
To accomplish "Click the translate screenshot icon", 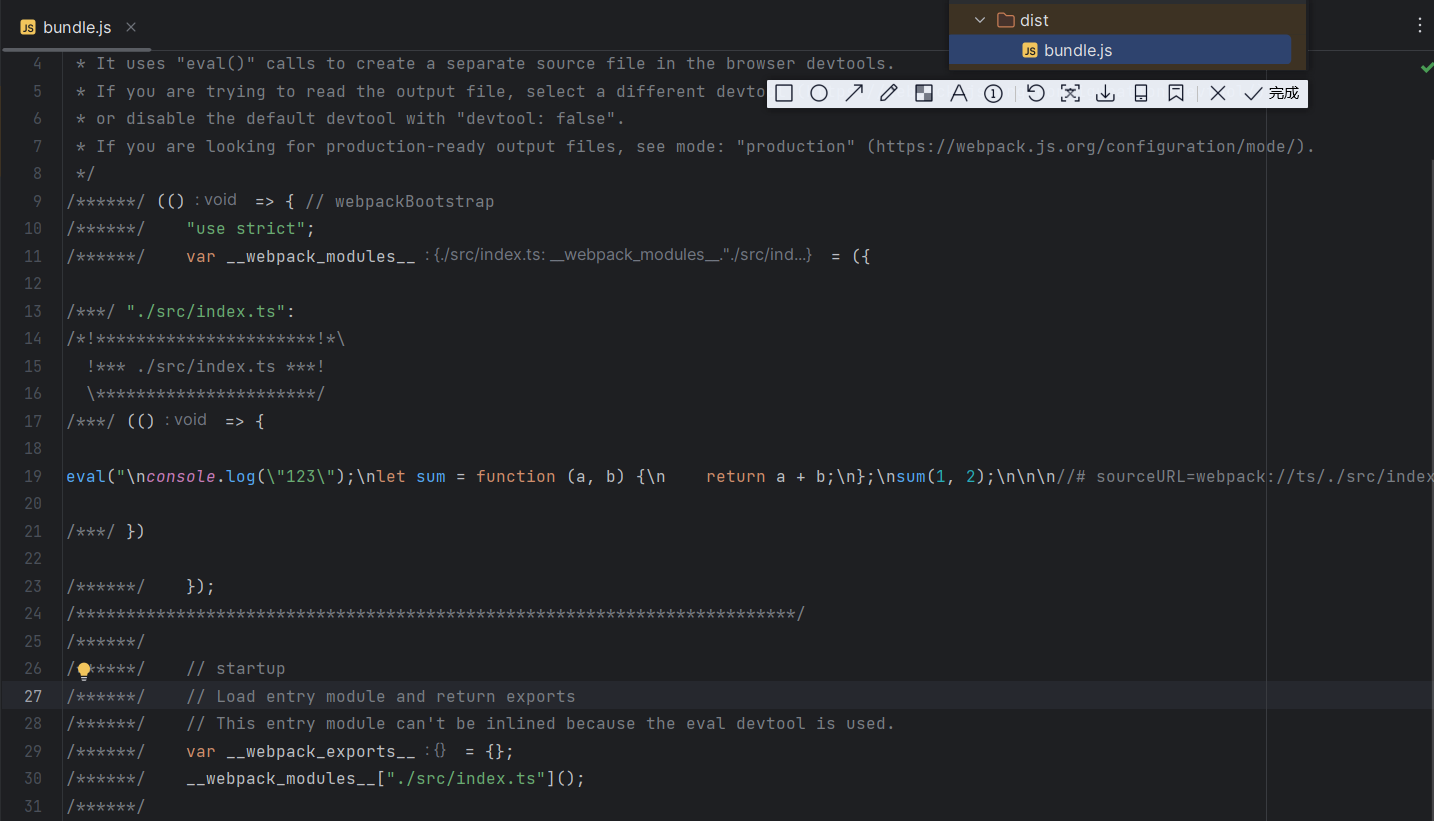I will coord(1070,93).
